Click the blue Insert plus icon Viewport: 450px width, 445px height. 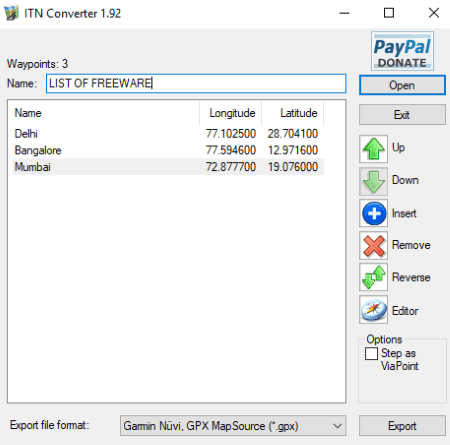[373, 213]
